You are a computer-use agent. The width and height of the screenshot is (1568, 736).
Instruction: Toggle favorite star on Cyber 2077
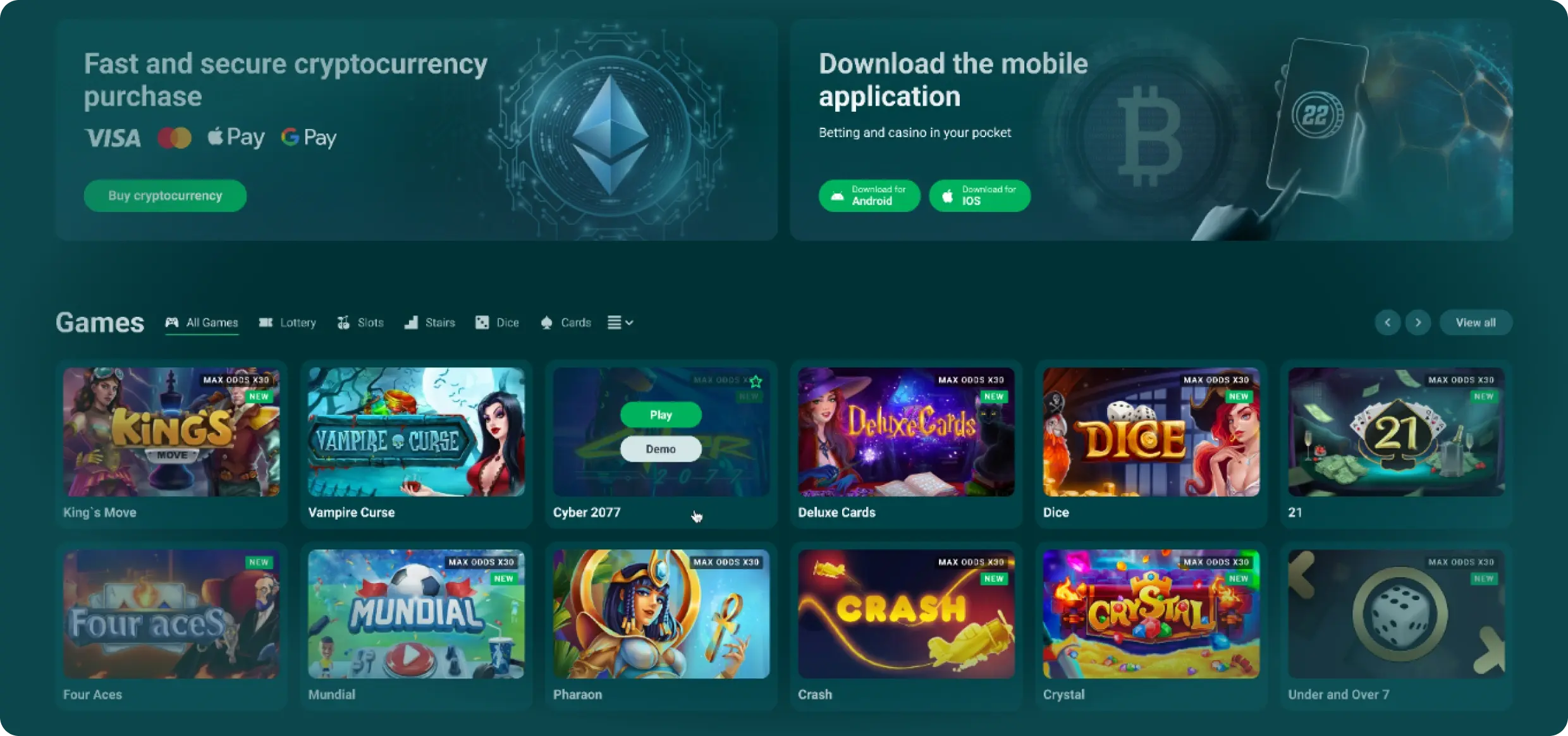[756, 381]
